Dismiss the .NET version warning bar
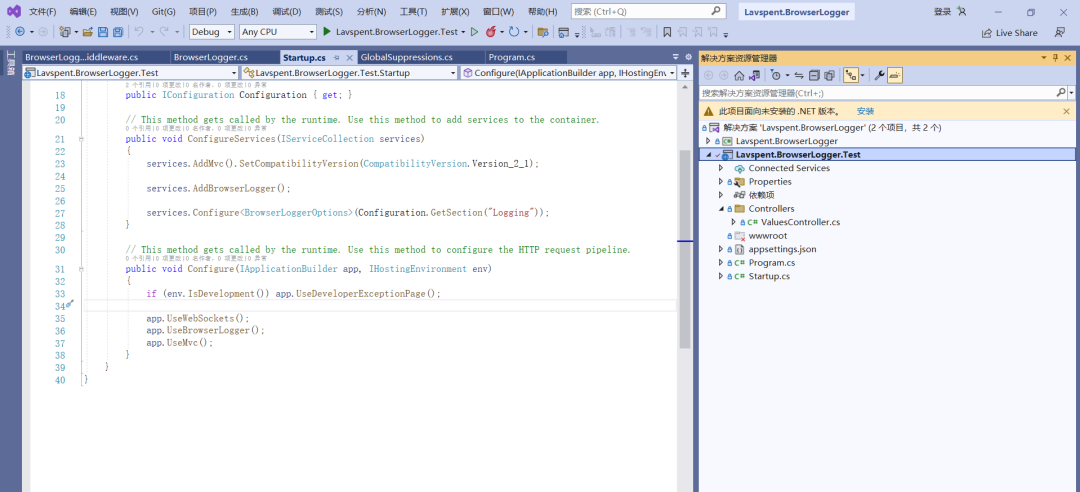Screen dimensions: 1080x492 [1066, 111]
